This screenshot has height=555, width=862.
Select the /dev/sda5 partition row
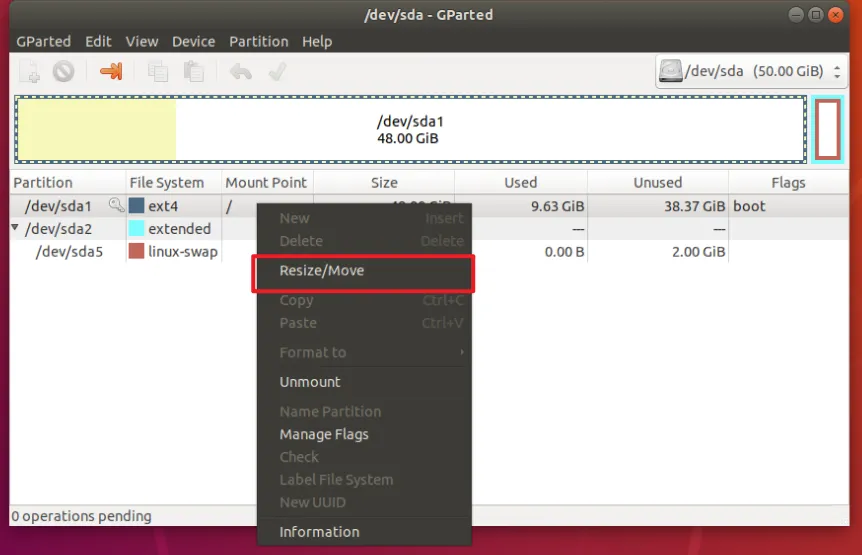(x=429, y=252)
